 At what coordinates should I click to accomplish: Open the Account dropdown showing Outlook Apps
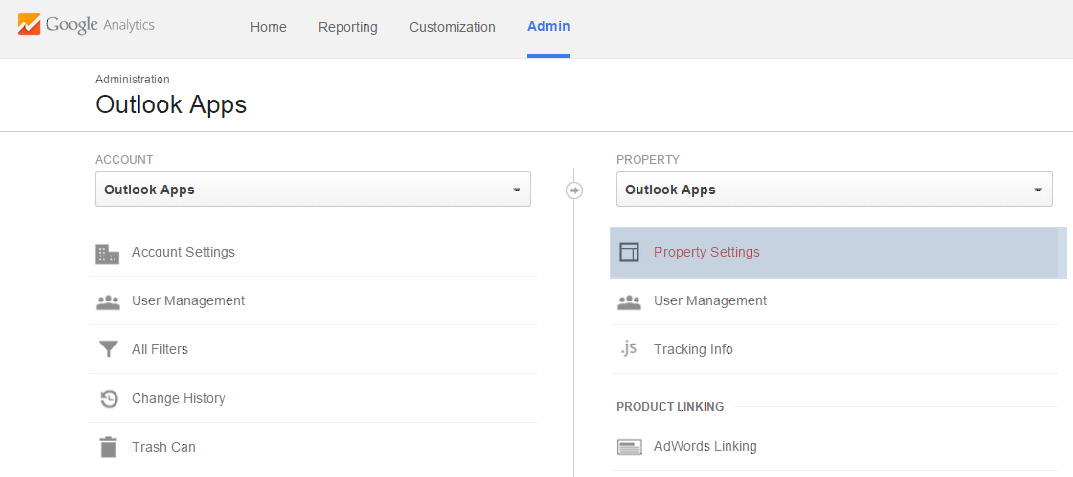point(312,189)
